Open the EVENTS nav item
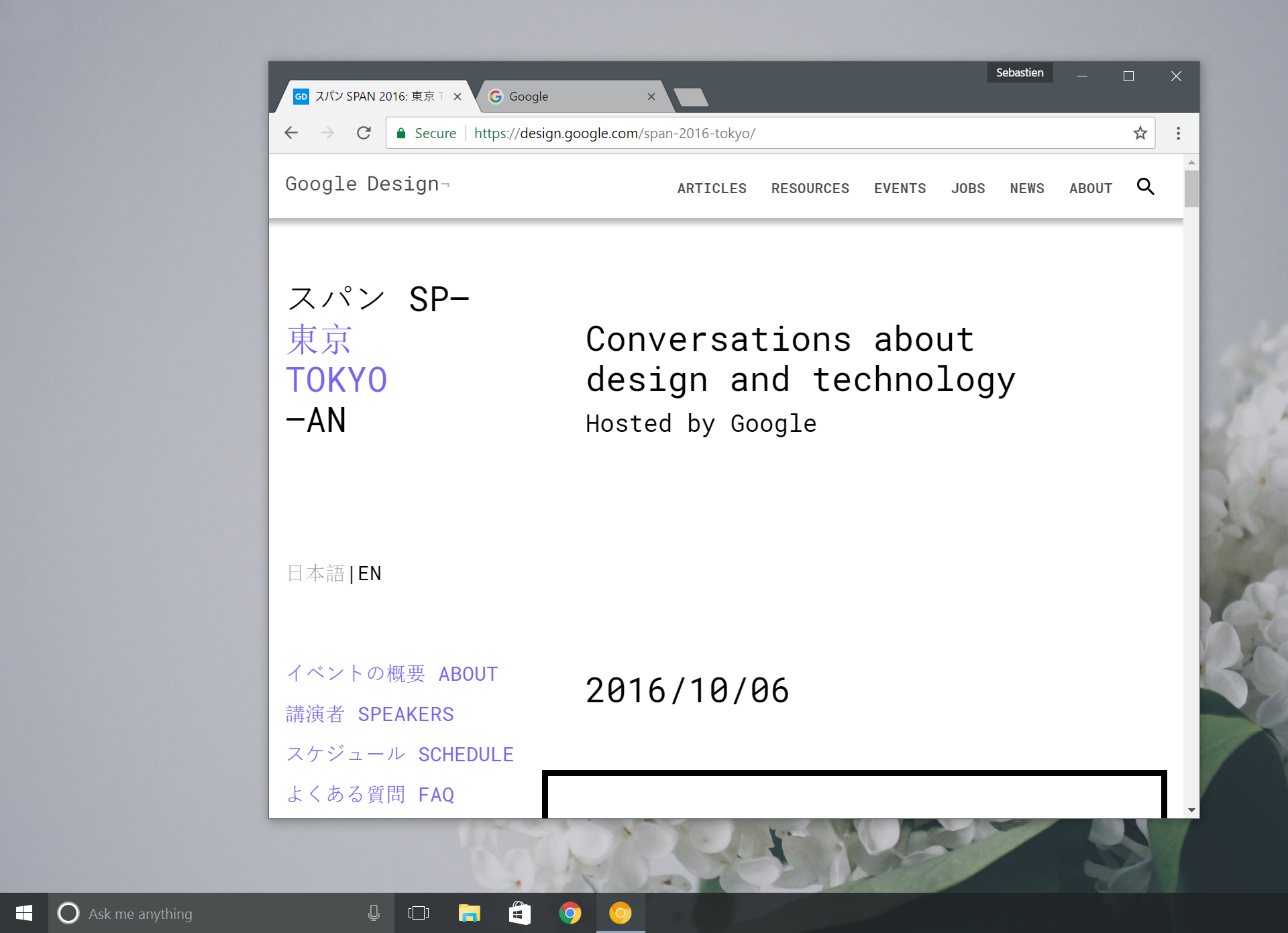 pyautogui.click(x=900, y=188)
